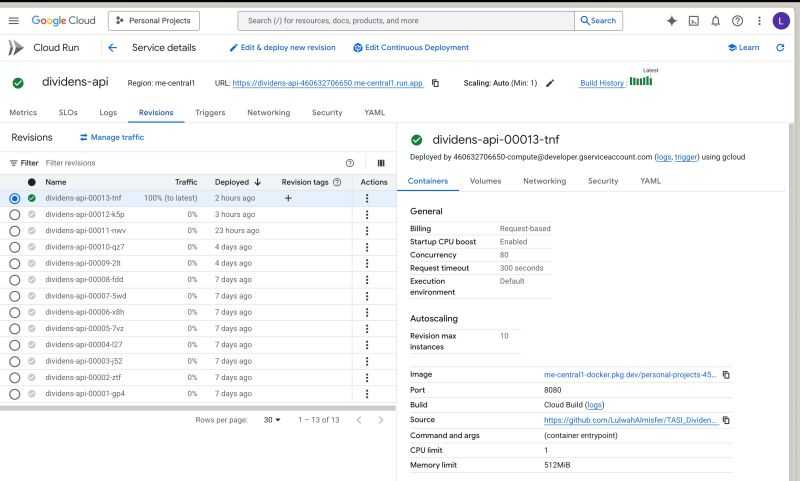Viewport: 800px width, 481px height.
Task: Select the dividens-api-00005-7vz revision radio button
Action: coord(14,328)
